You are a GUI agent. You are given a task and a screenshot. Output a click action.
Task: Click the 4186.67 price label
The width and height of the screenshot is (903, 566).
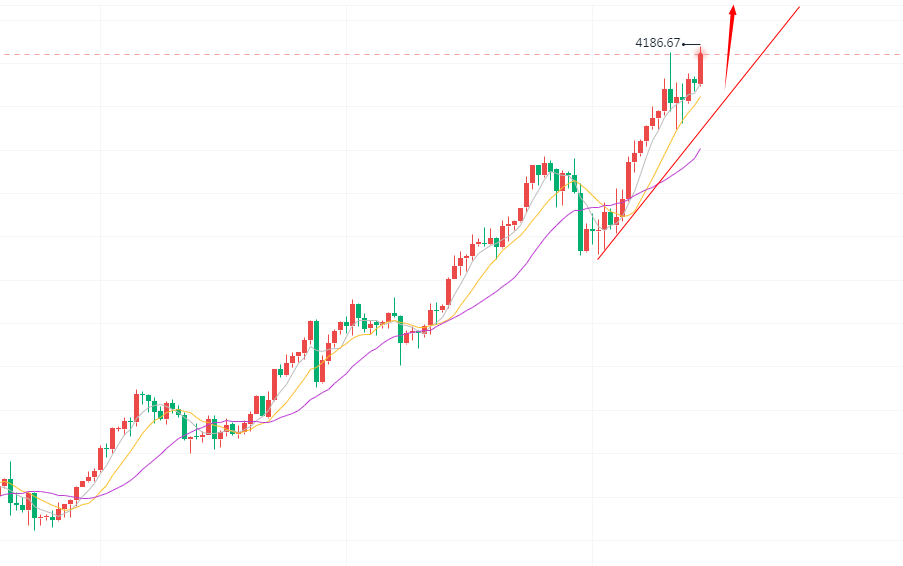pyautogui.click(x=657, y=43)
